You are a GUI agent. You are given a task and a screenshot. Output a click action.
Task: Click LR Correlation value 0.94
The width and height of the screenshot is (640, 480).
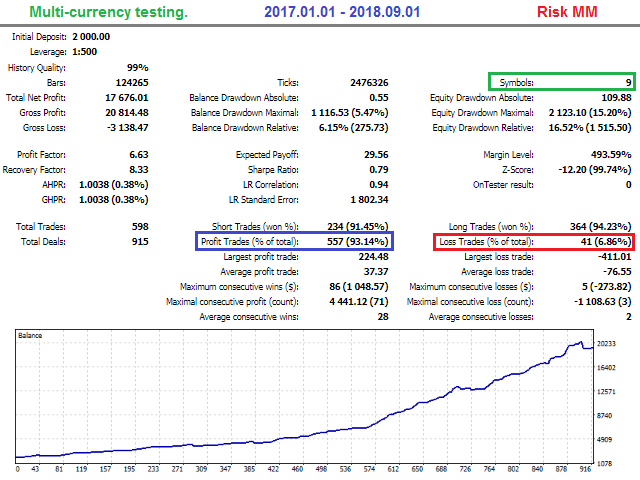(379, 185)
